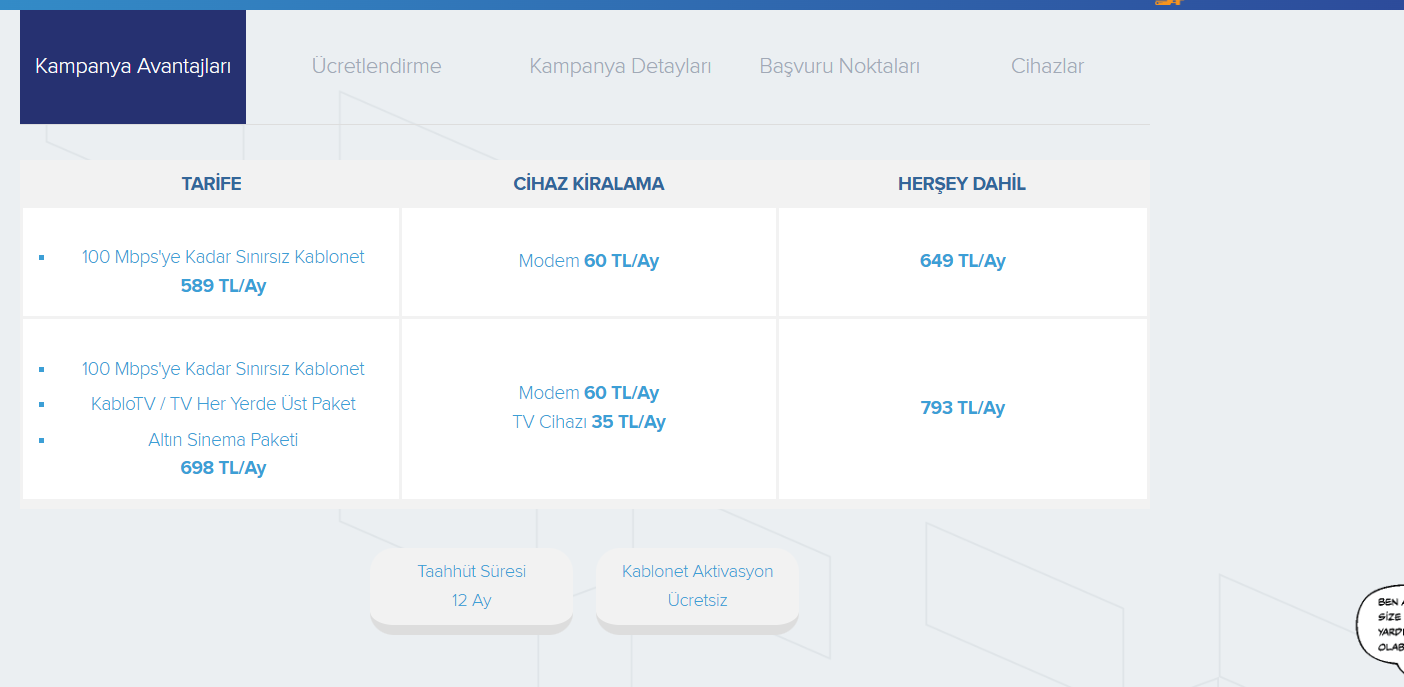Image resolution: width=1404 pixels, height=687 pixels.
Task: Click the Kablonet Aktivasyon Ücretsiz badge
Action: pos(697,586)
